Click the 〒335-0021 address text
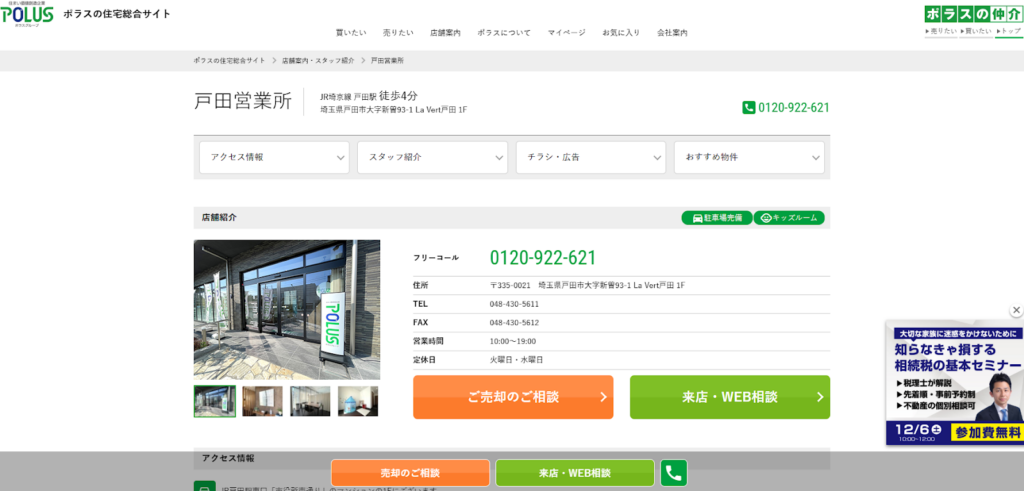Image resolution: width=1024 pixels, height=491 pixels. coord(587,285)
